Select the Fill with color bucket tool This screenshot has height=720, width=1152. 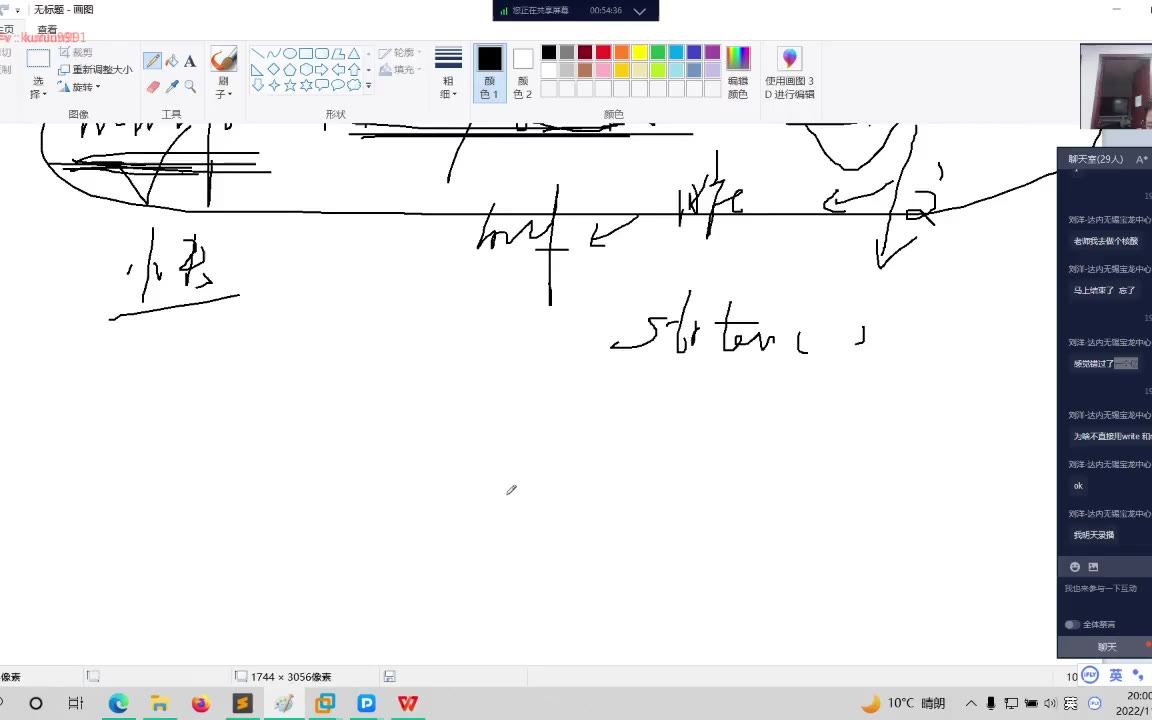(171, 61)
